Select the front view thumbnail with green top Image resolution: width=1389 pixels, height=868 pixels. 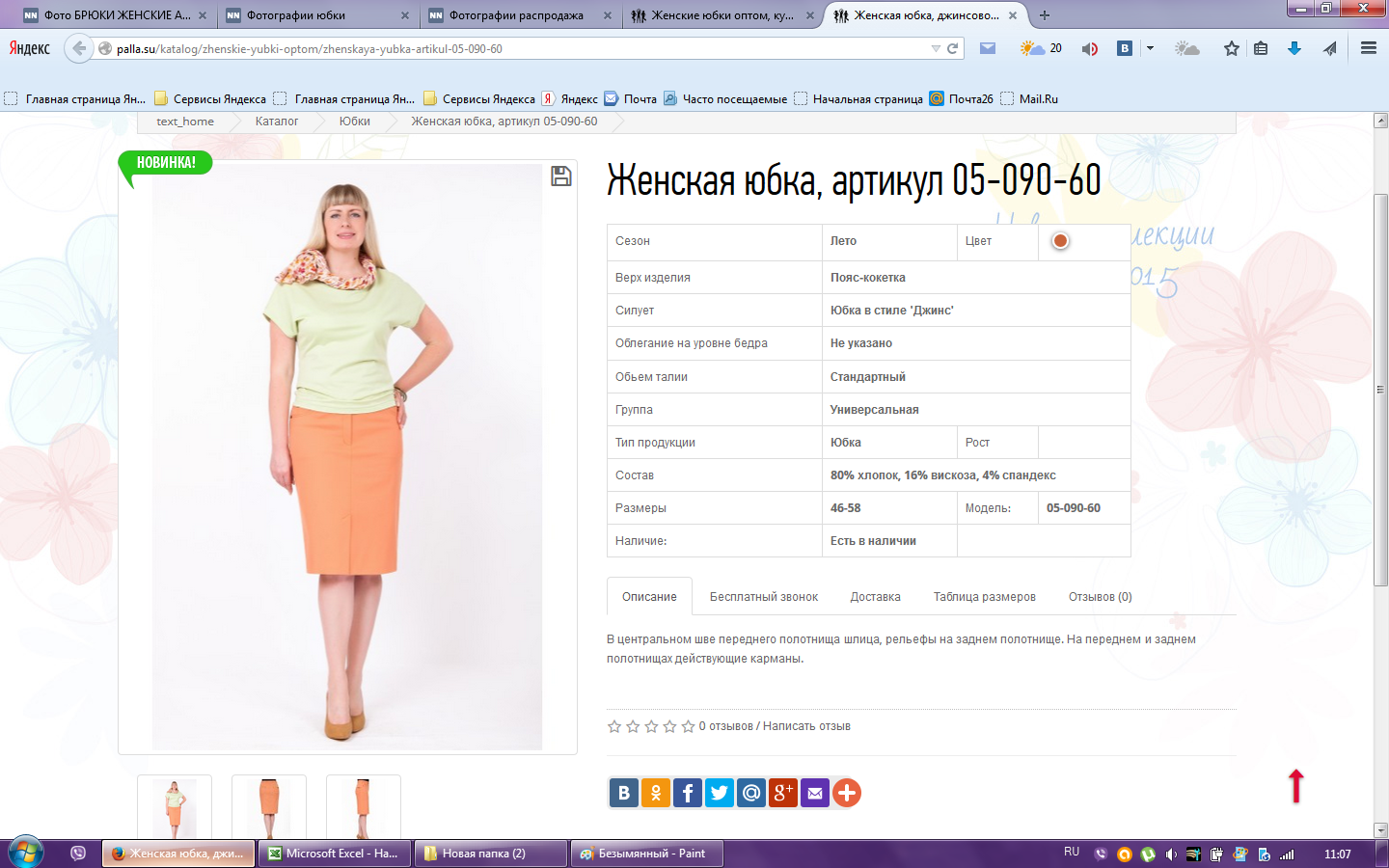click(175, 807)
